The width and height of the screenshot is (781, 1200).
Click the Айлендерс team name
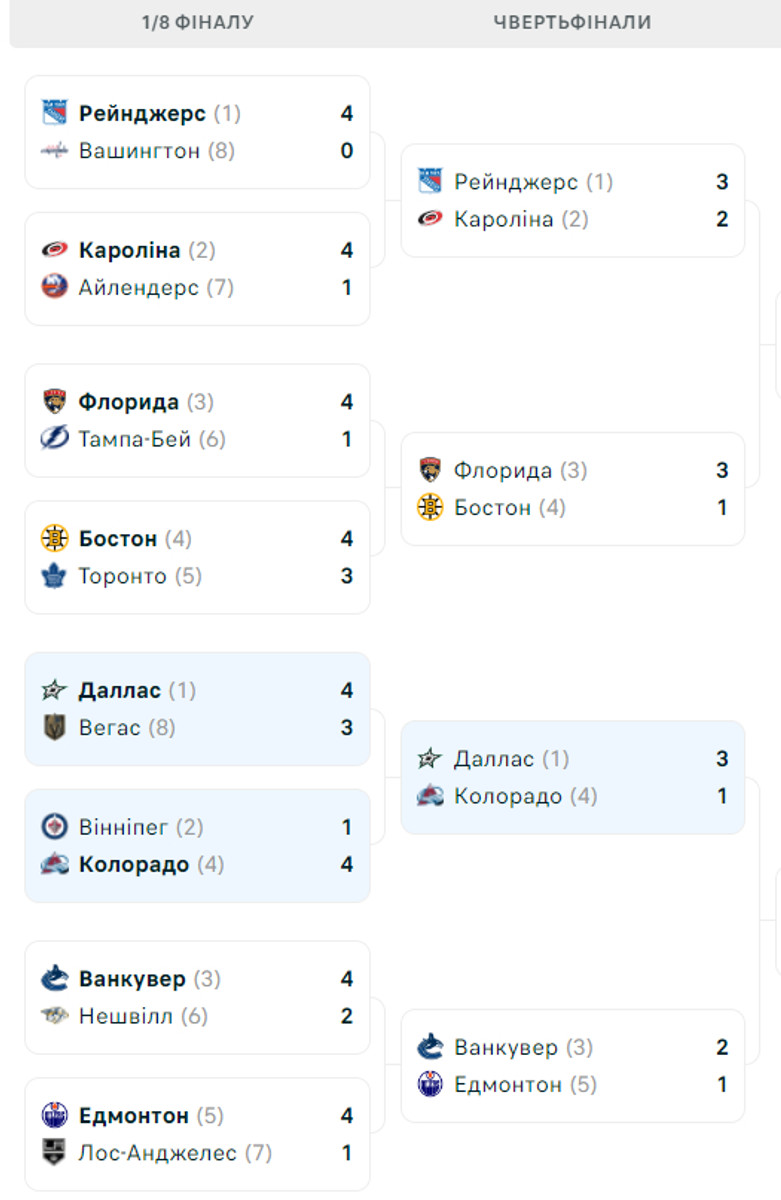(x=139, y=288)
